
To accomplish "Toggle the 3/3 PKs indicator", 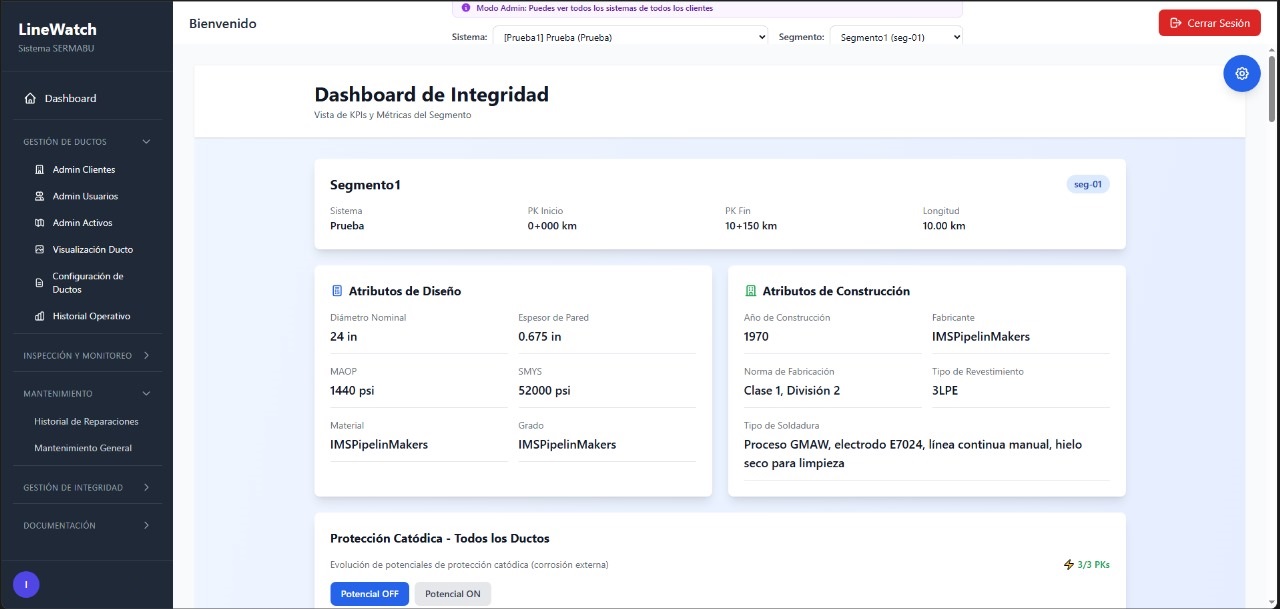I will [x=1086, y=564].
